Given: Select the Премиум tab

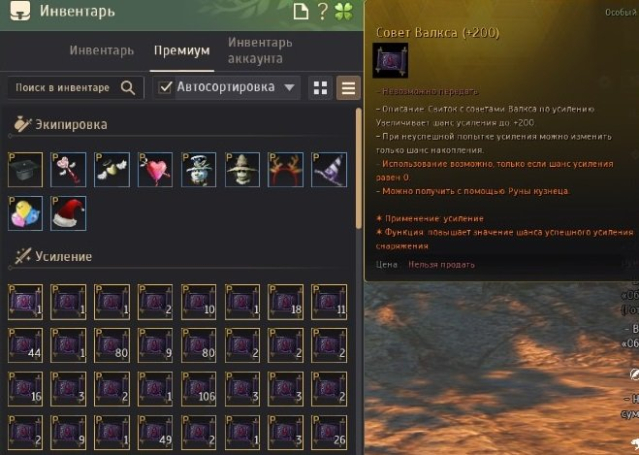Looking at the screenshot, I should pos(182,51).
